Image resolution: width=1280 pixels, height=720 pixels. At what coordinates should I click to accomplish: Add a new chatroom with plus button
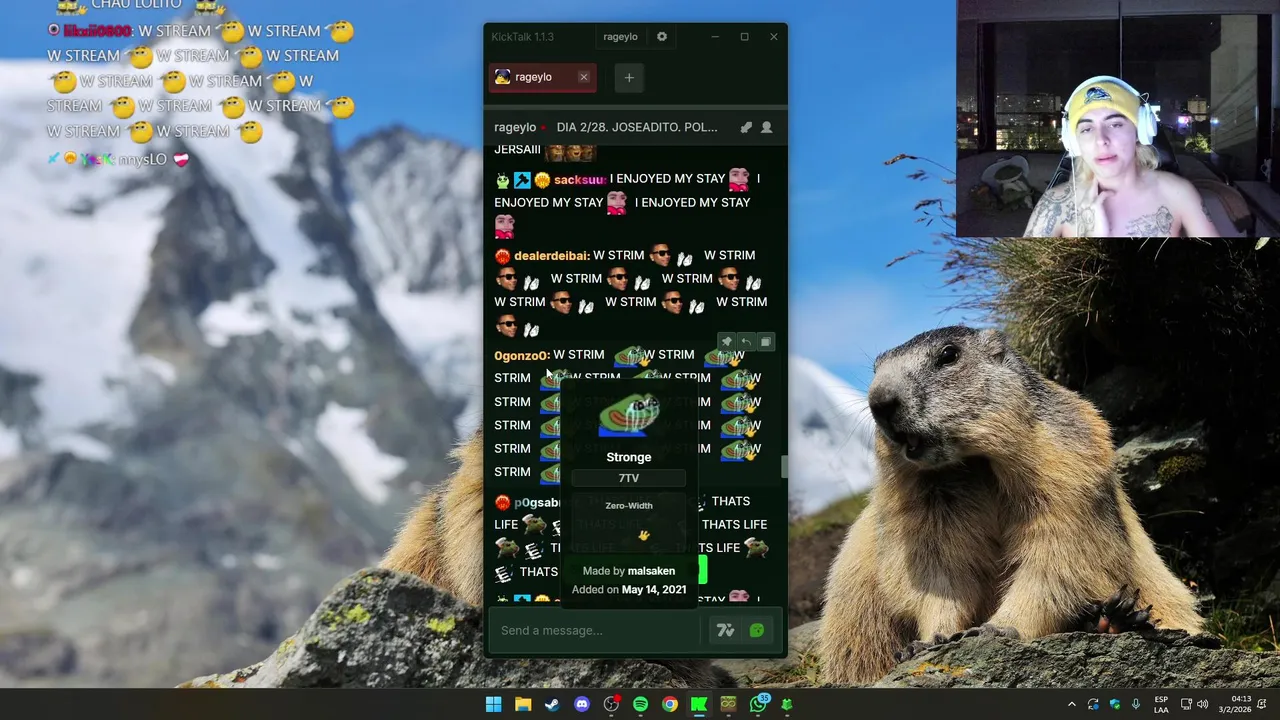pos(629,77)
